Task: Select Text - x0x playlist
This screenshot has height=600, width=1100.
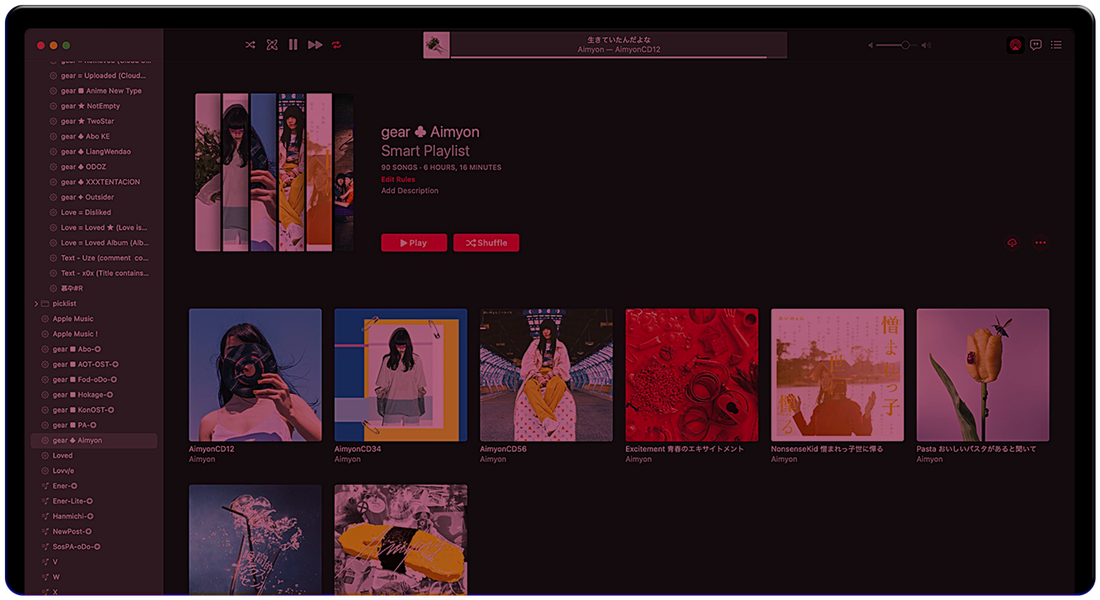Action: point(94,274)
